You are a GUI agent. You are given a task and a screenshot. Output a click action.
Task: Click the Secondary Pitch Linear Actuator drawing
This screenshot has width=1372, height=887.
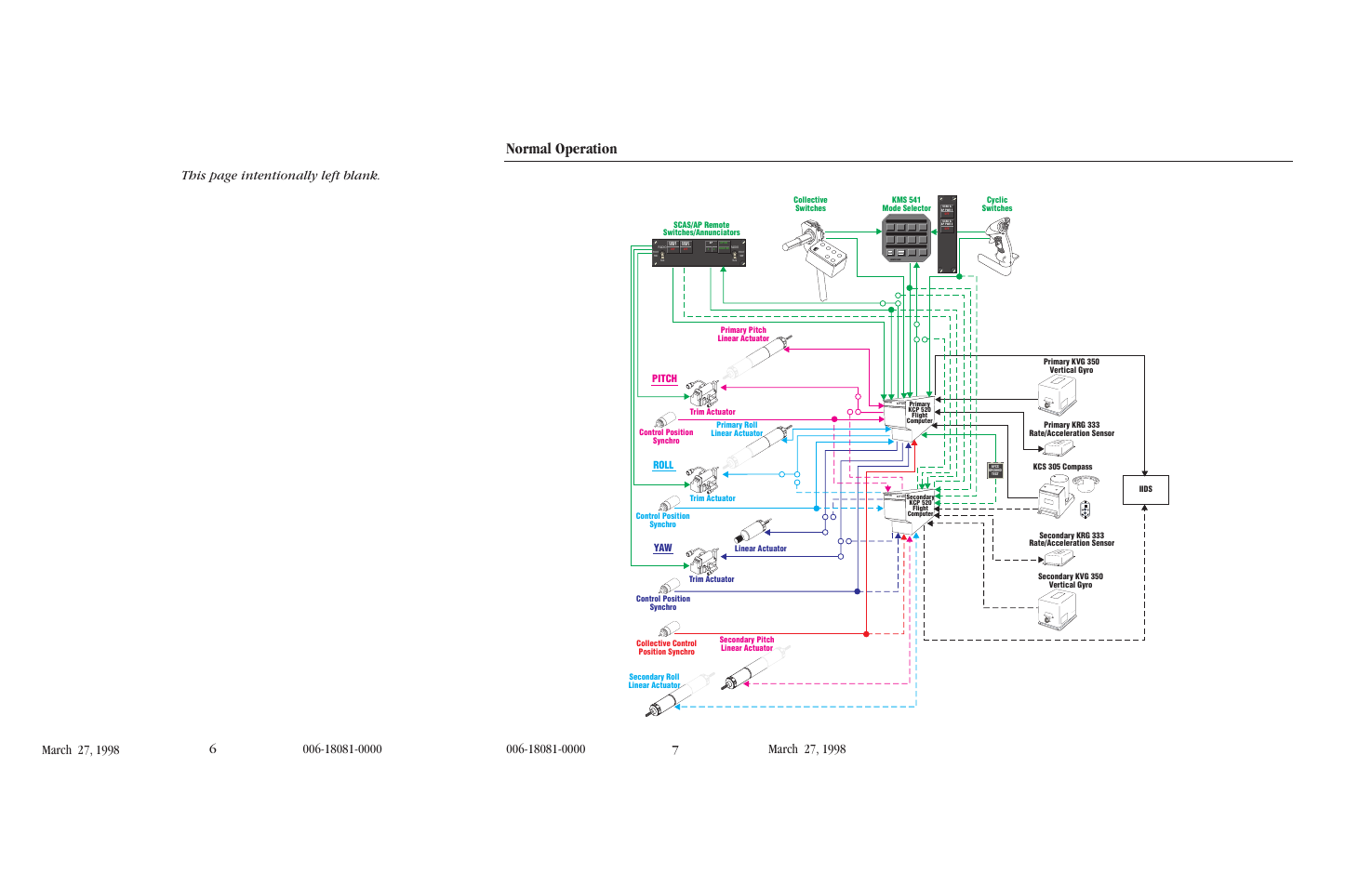click(757, 669)
